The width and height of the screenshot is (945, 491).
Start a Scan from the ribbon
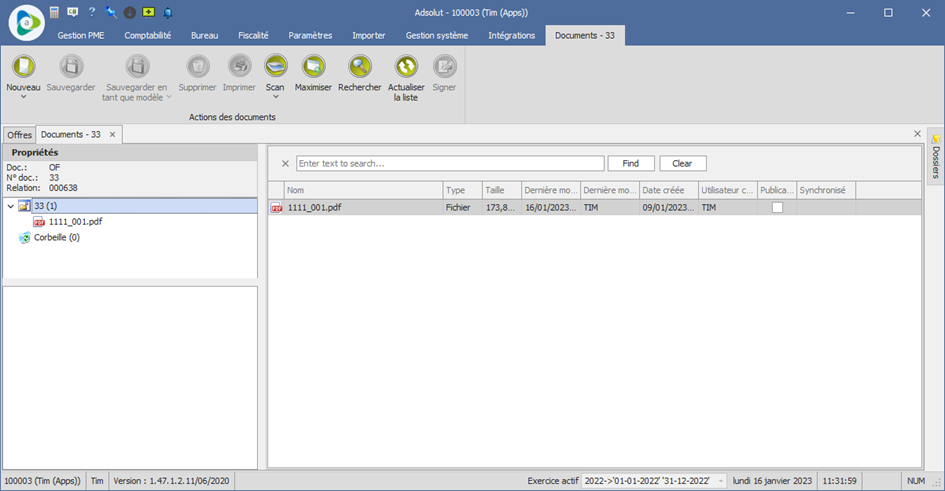coord(275,66)
